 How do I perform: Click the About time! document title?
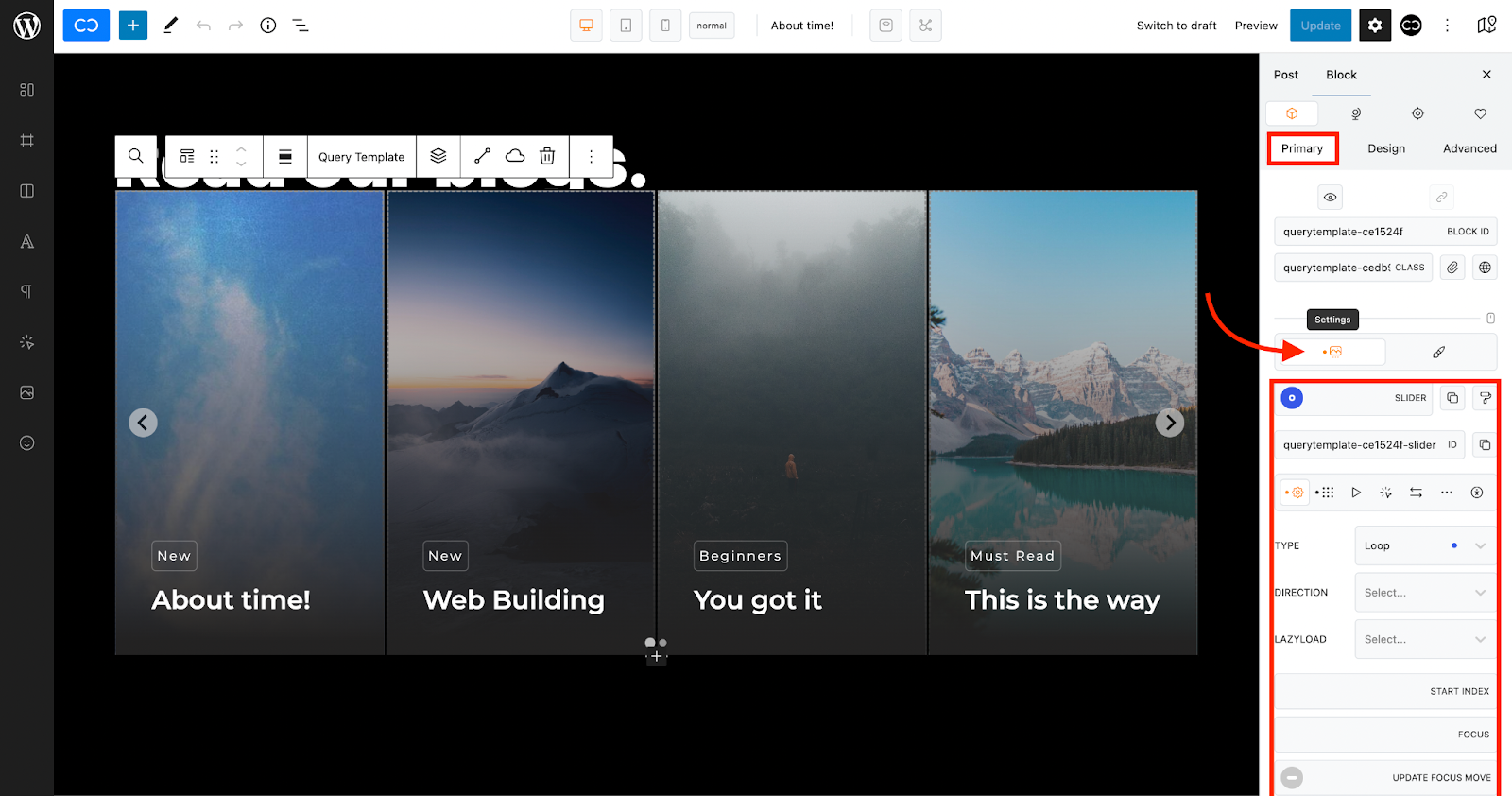tap(802, 26)
